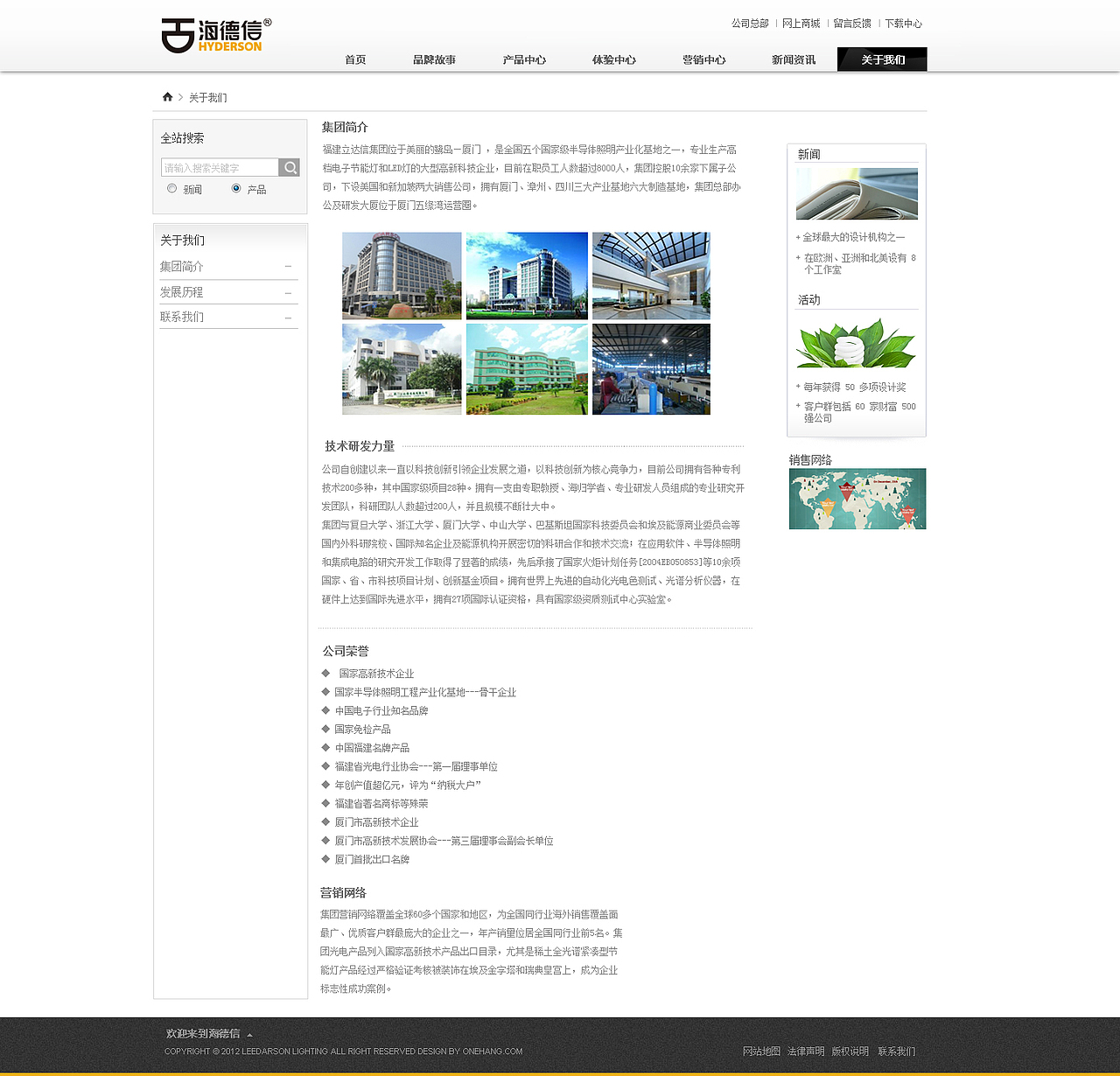Image resolution: width=1120 pixels, height=1076 pixels.
Task: Open activity item 每年获得 50 多项设计奖
Action: (855, 387)
